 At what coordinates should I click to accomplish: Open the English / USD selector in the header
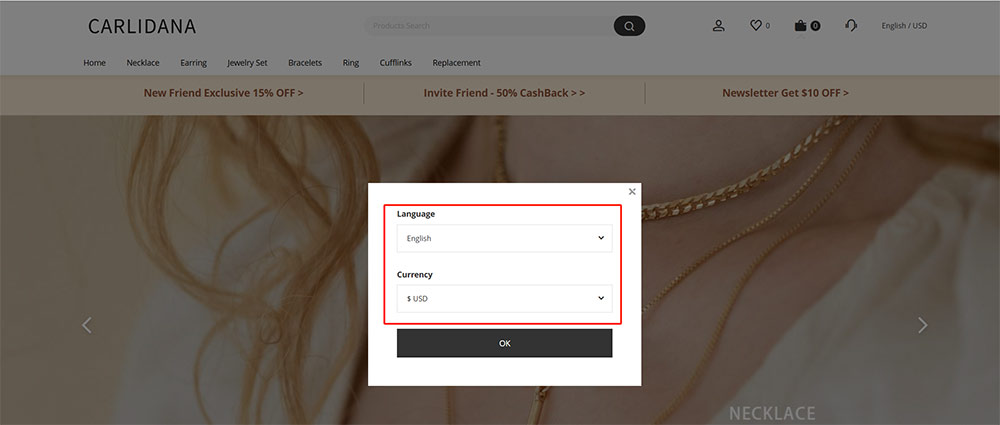point(904,26)
